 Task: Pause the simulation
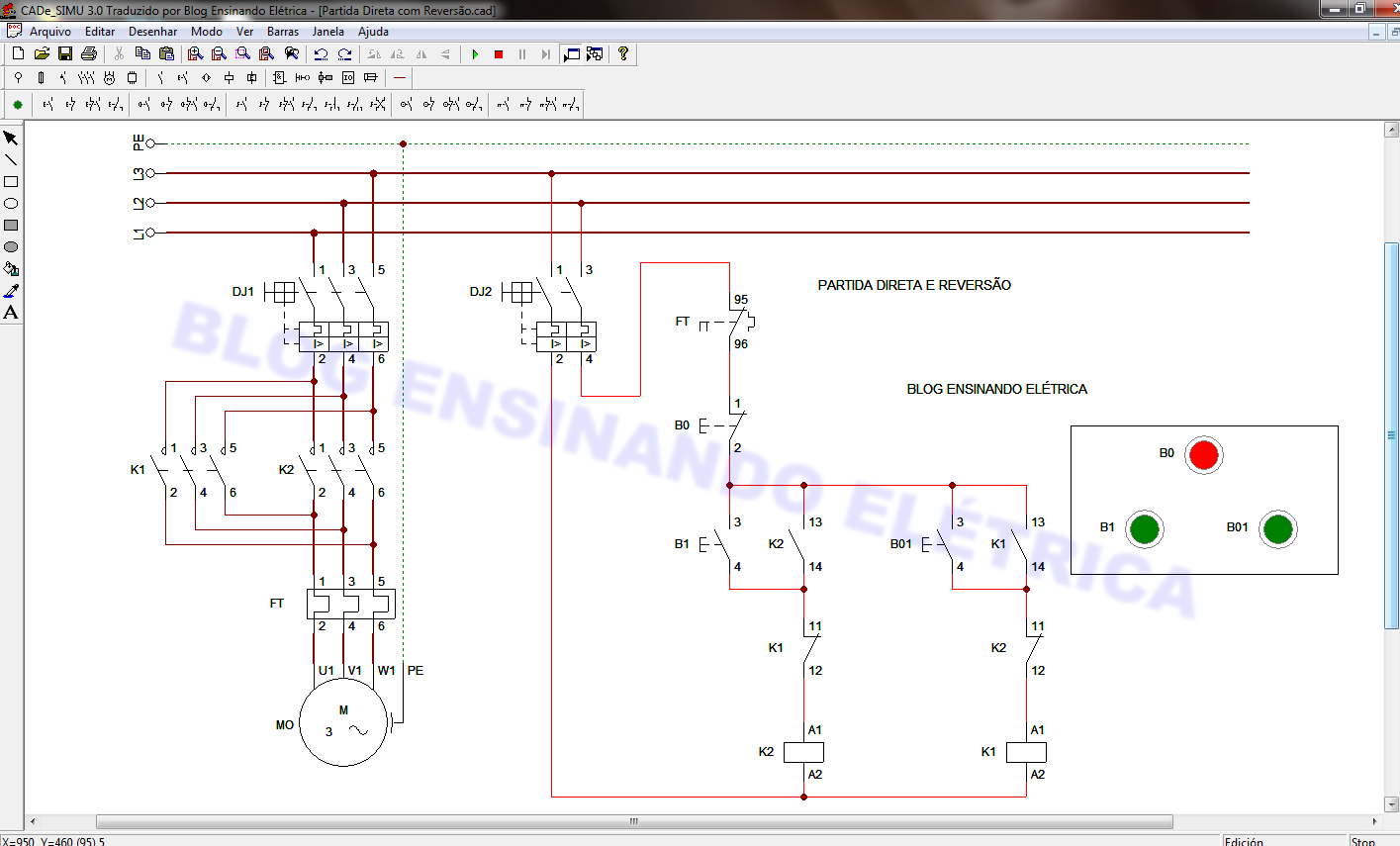coord(521,54)
